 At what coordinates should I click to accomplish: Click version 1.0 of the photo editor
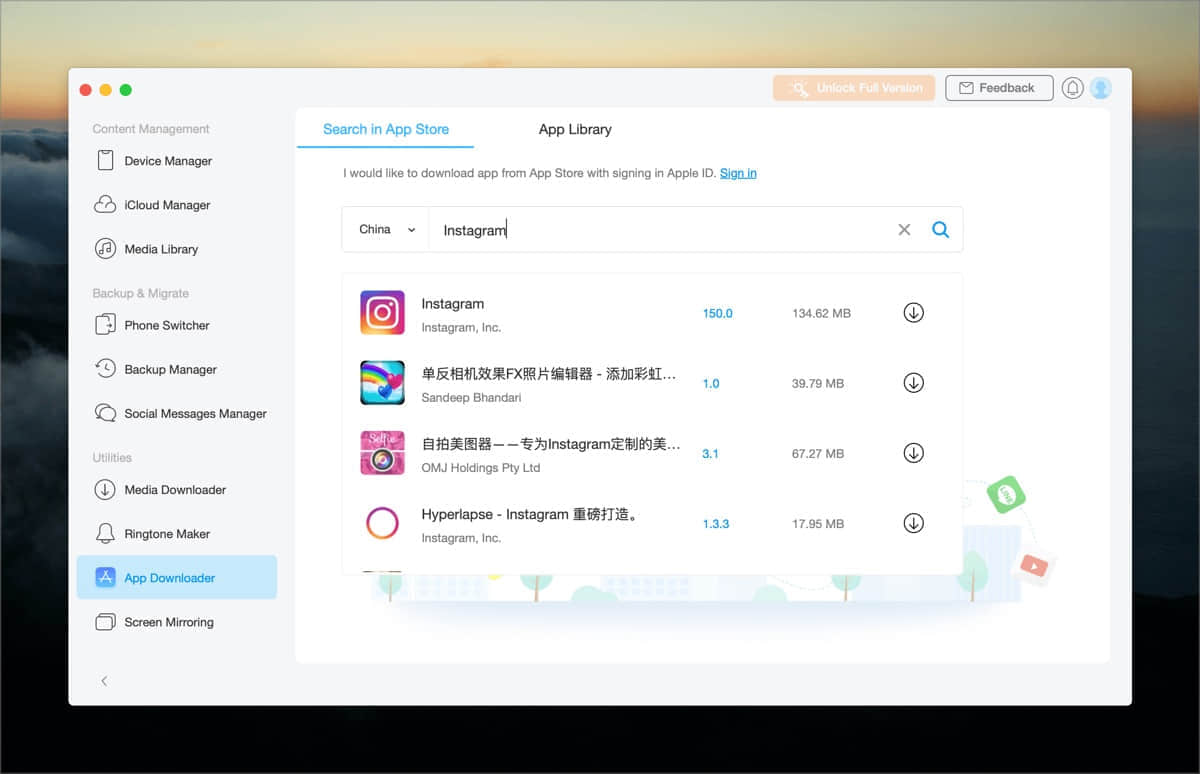(710, 383)
